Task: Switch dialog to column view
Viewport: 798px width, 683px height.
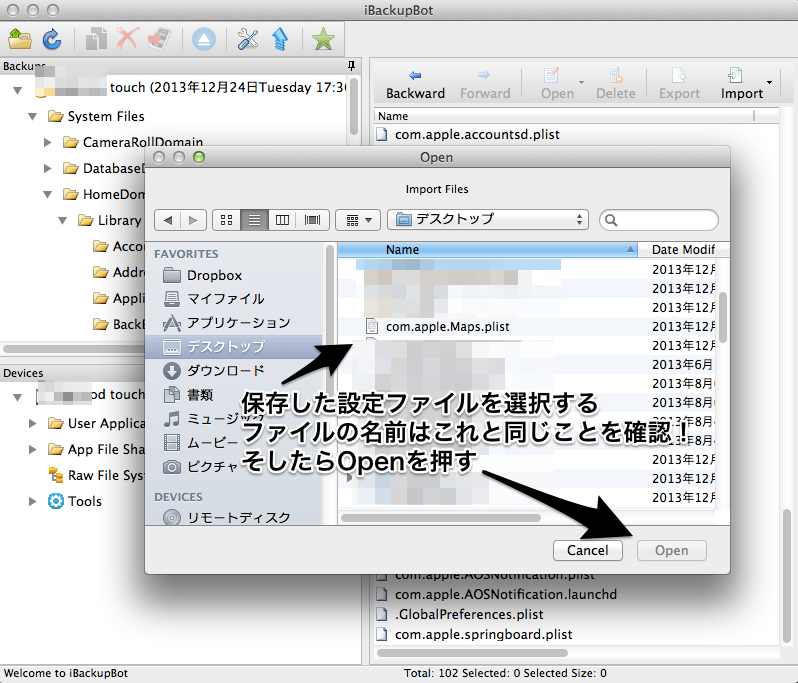Action: coord(282,220)
